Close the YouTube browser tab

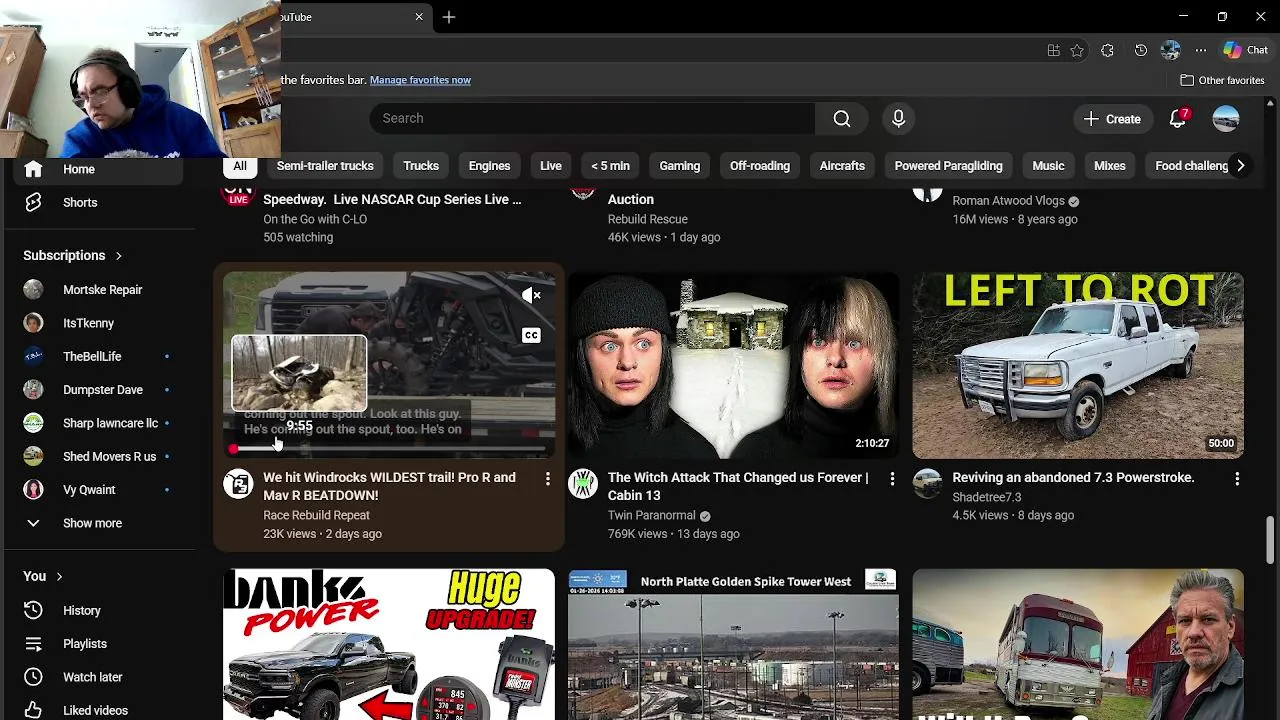419,17
